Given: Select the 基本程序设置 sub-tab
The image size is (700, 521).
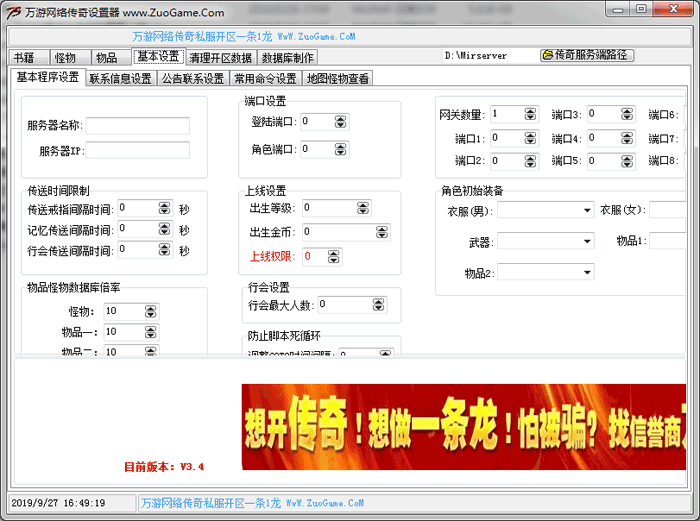Looking at the screenshot, I should click(48, 77).
